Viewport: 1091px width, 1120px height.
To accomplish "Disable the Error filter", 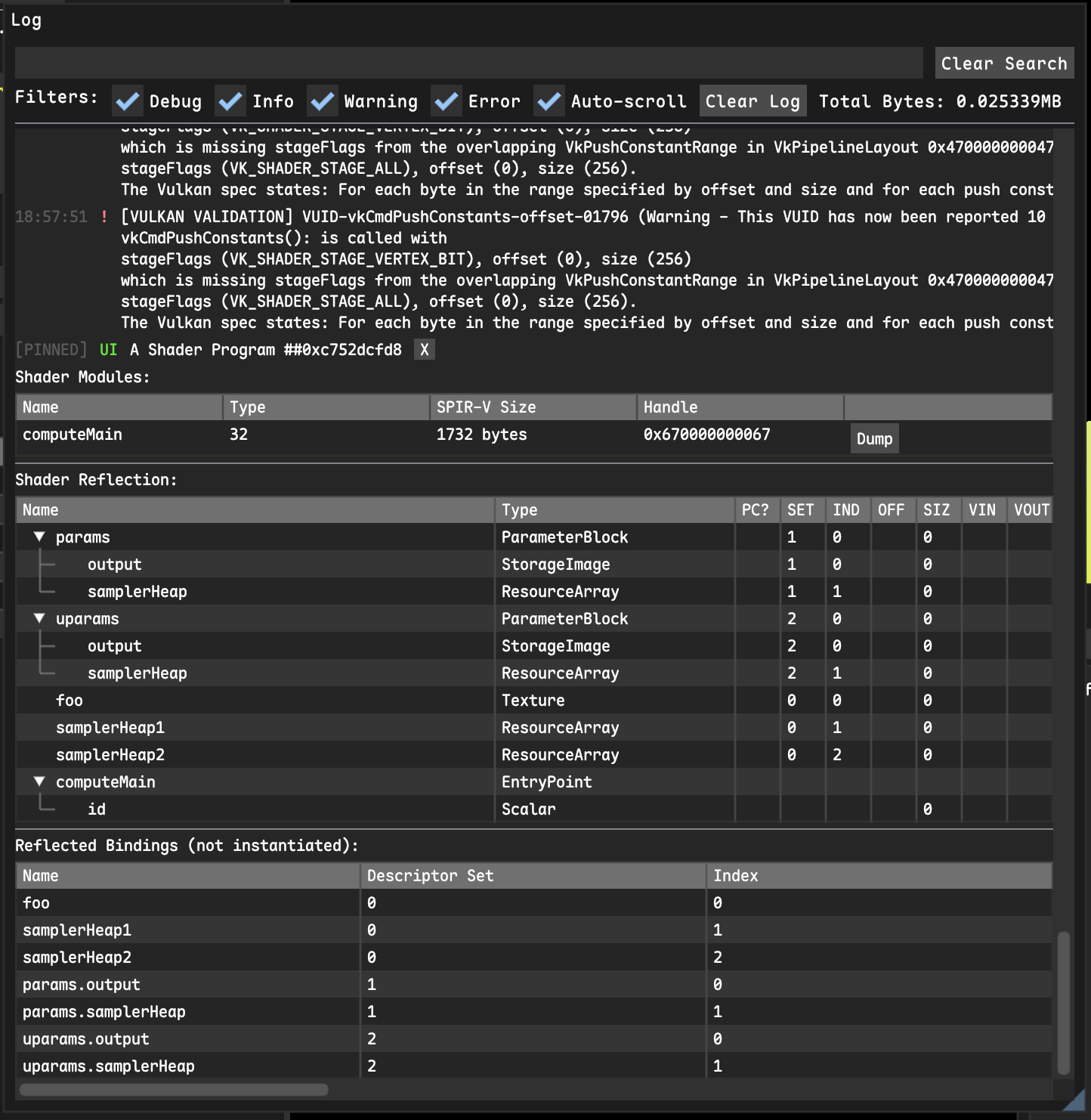I will [447, 100].
